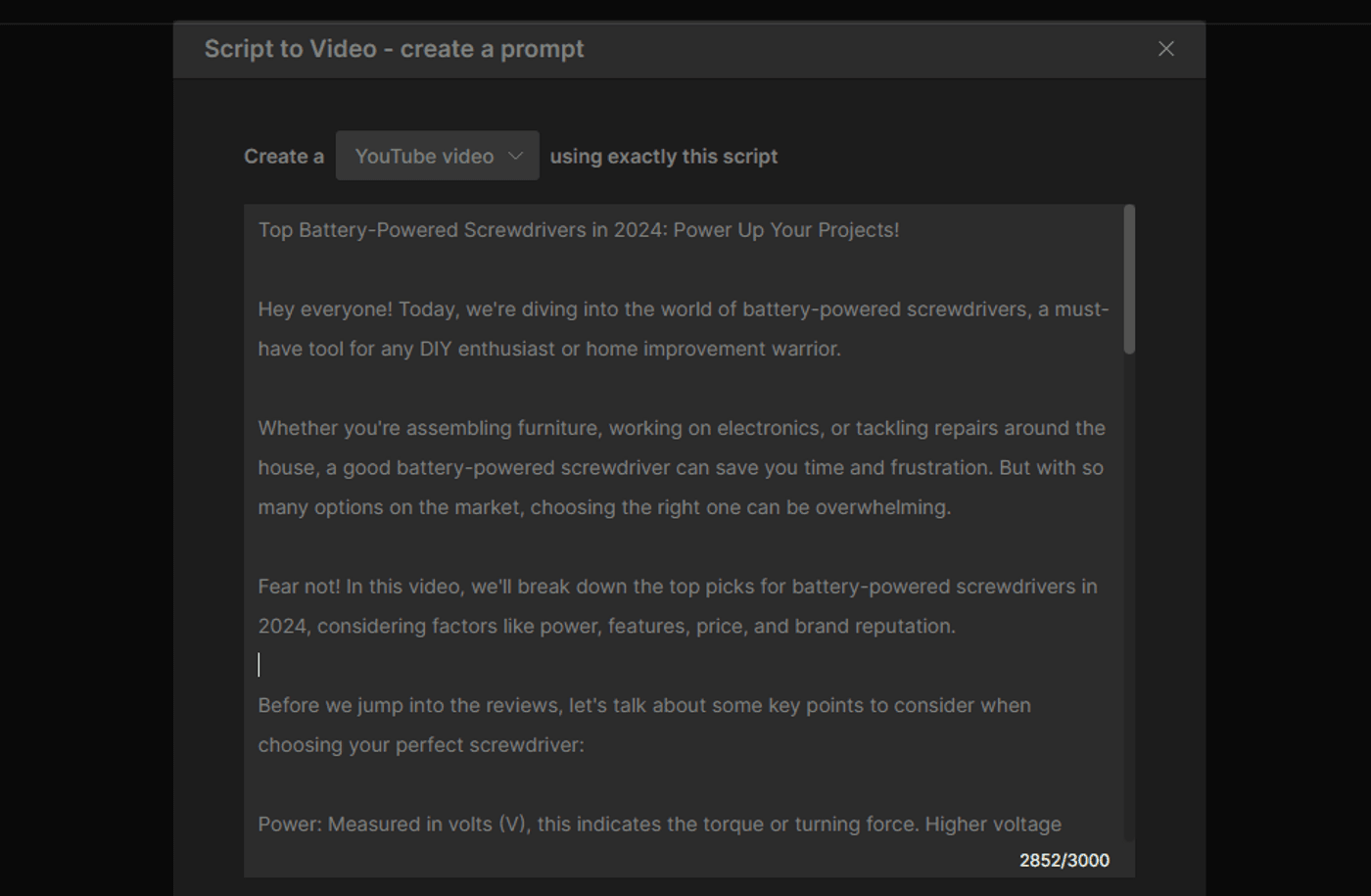This screenshot has width=1371, height=896.
Task: Click the chevron arrow beside YouTube video
Action: tap(515, 157)
